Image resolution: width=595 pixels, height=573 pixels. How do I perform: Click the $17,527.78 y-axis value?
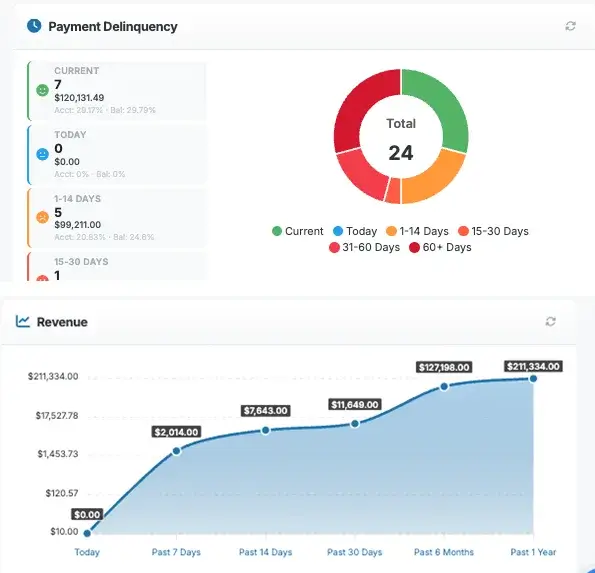[57, 416]
